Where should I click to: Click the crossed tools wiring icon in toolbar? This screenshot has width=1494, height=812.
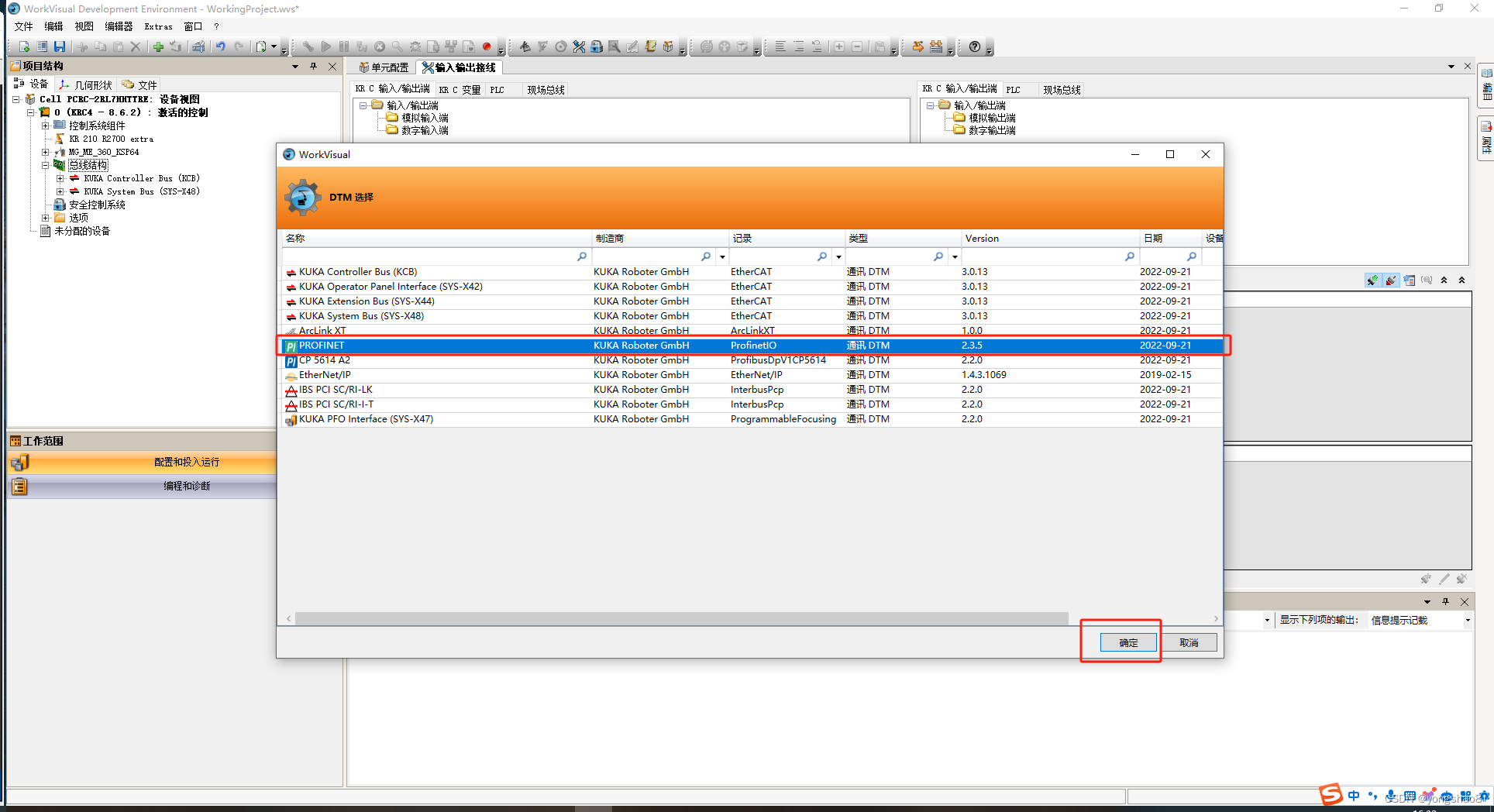(579, 46)
